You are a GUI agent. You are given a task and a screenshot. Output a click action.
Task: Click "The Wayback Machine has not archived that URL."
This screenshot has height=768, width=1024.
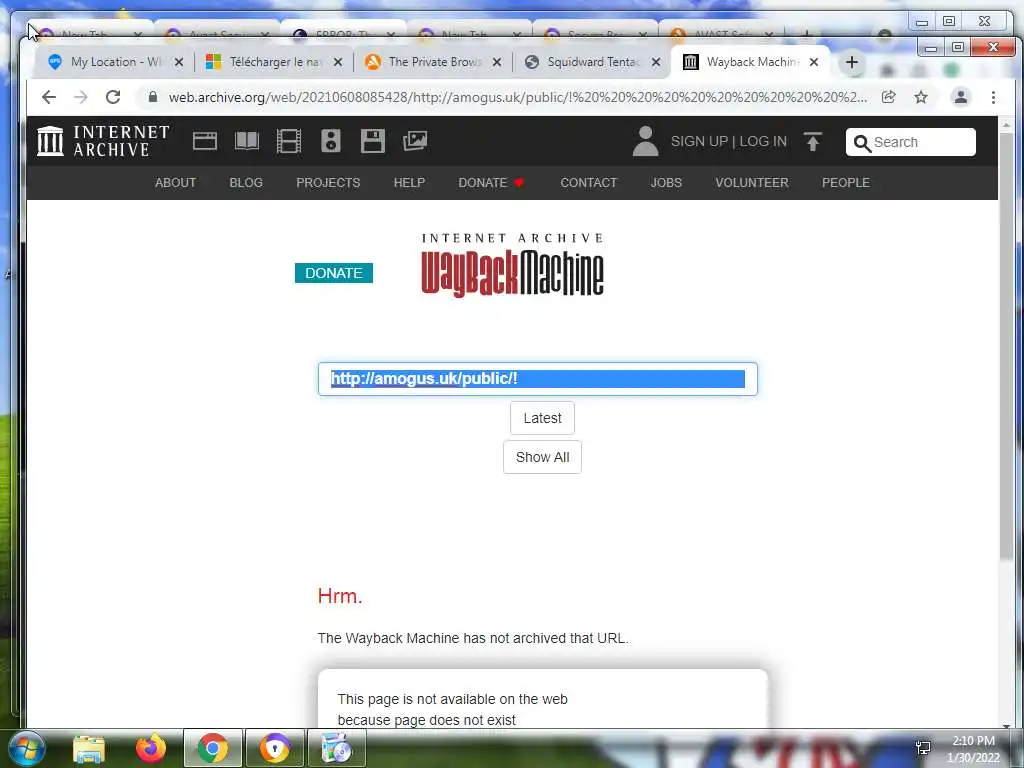pyautogui.click(x=473, y=638)
